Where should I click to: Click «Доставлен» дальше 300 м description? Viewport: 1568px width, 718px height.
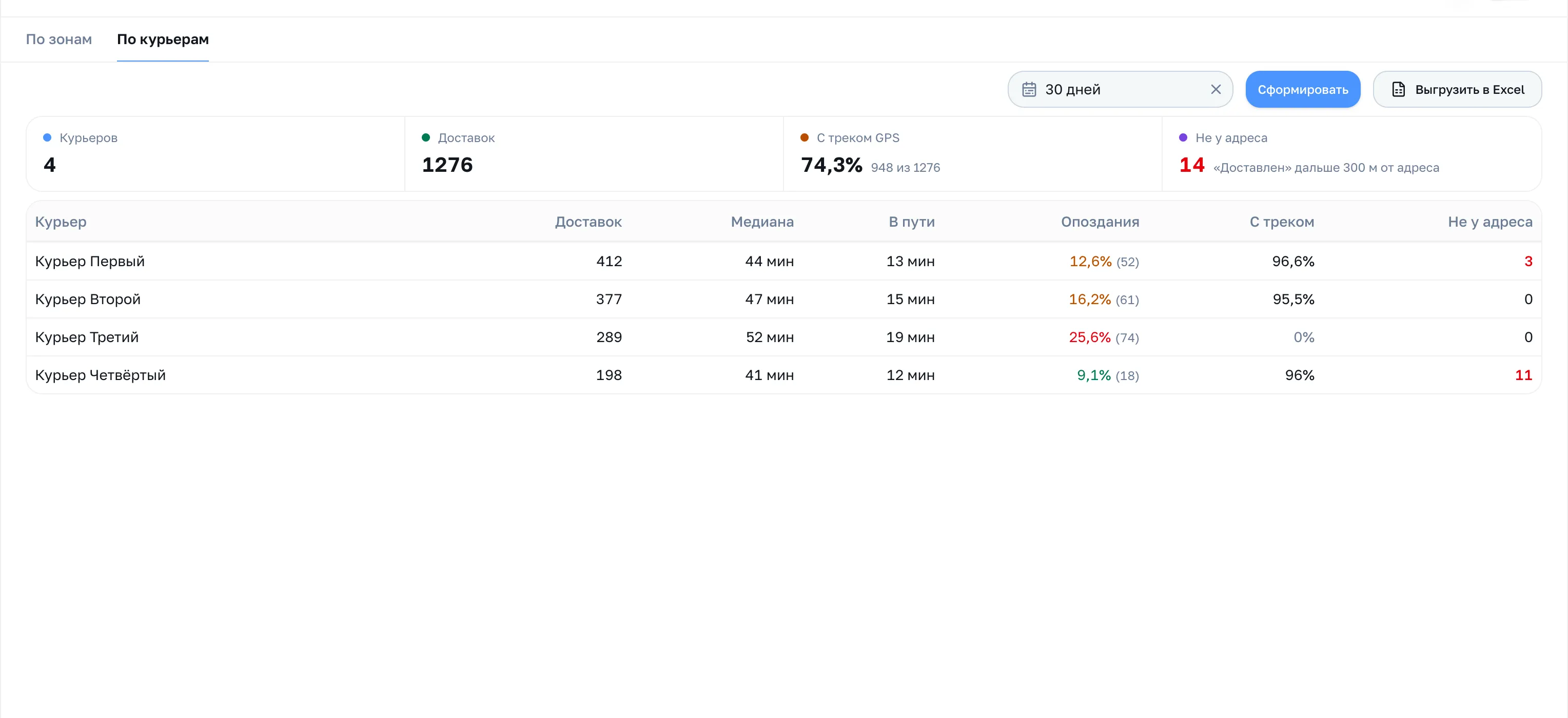click(x=1326, y=168)
